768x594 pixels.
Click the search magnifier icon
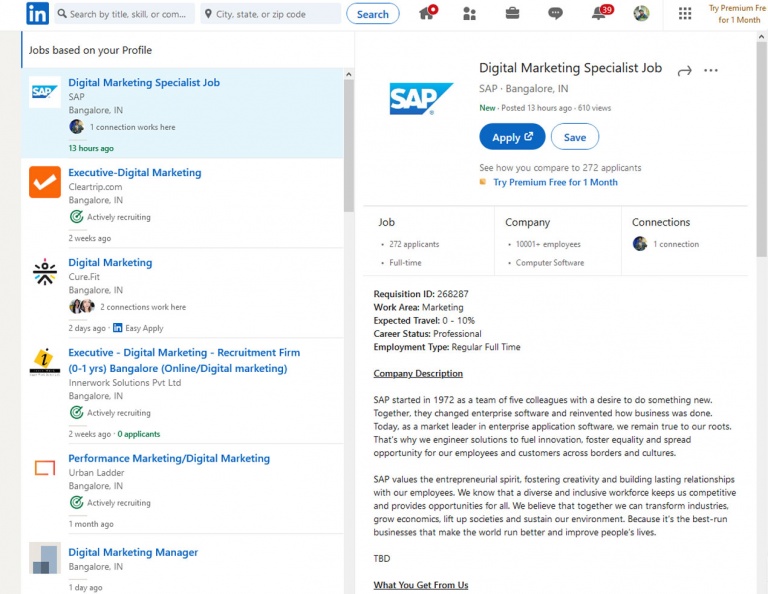[x=62, y=14]
